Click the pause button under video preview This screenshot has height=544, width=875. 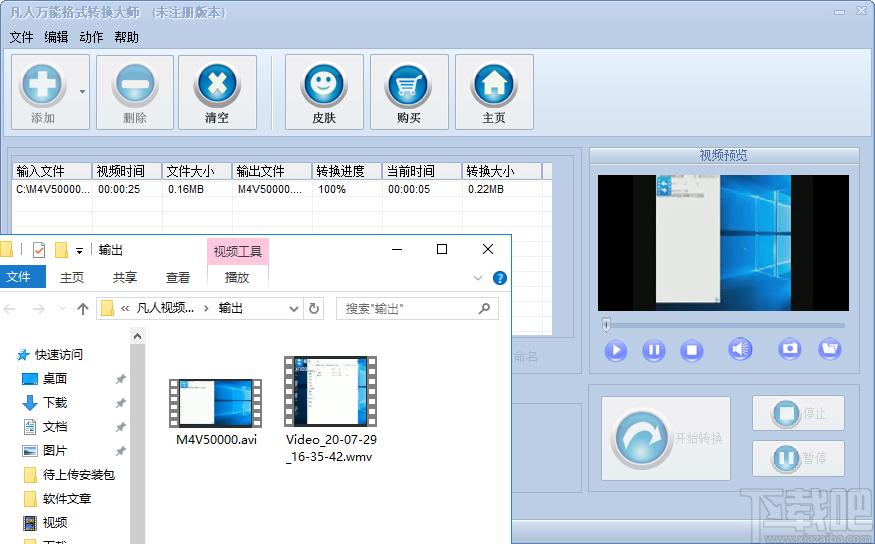click(x=653, y=350)
